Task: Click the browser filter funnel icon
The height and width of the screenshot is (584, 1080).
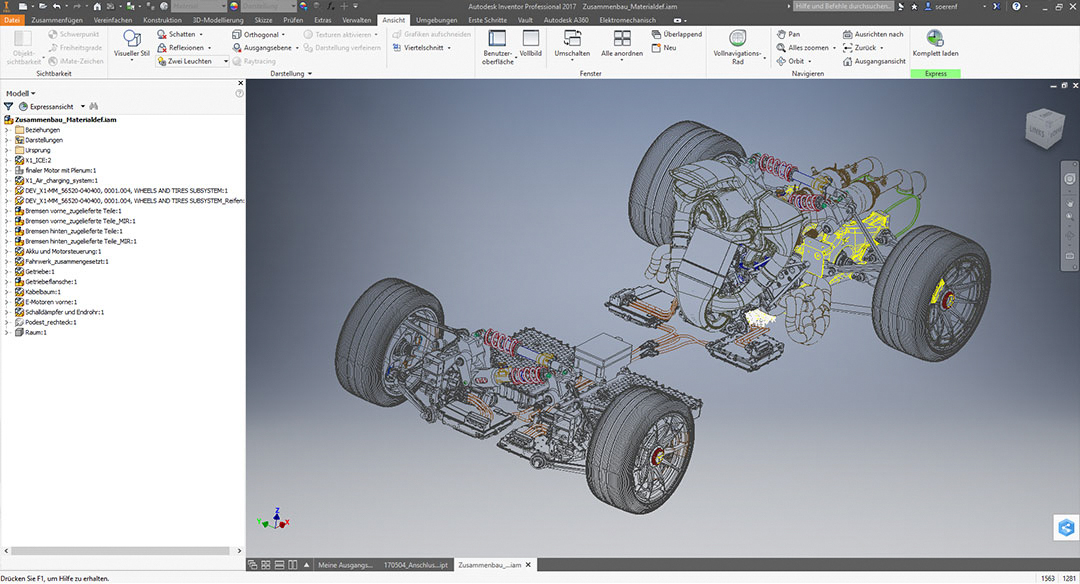Action: coord(9,105)
